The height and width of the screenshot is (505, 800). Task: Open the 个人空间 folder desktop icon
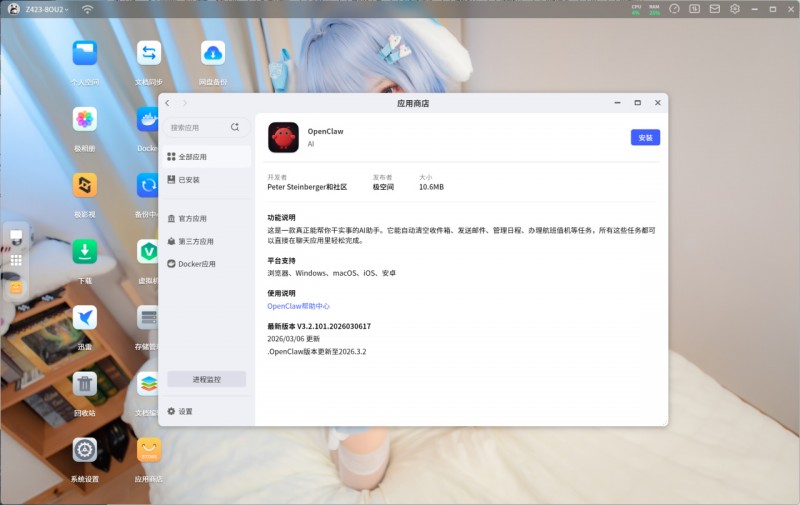[x=85, y=53]
